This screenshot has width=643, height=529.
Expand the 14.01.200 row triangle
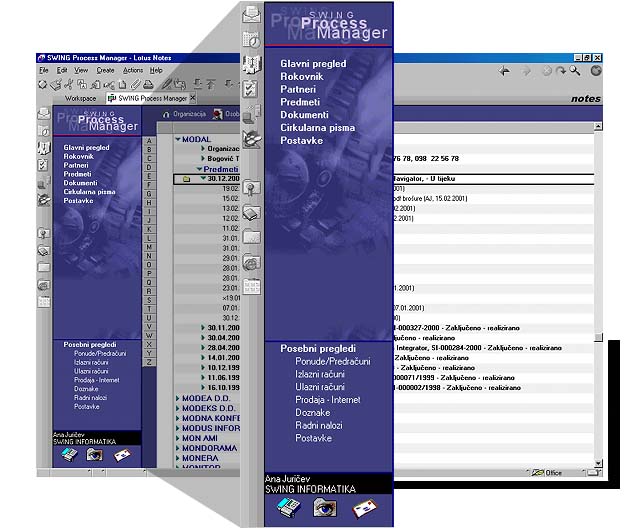pos(203,358)
